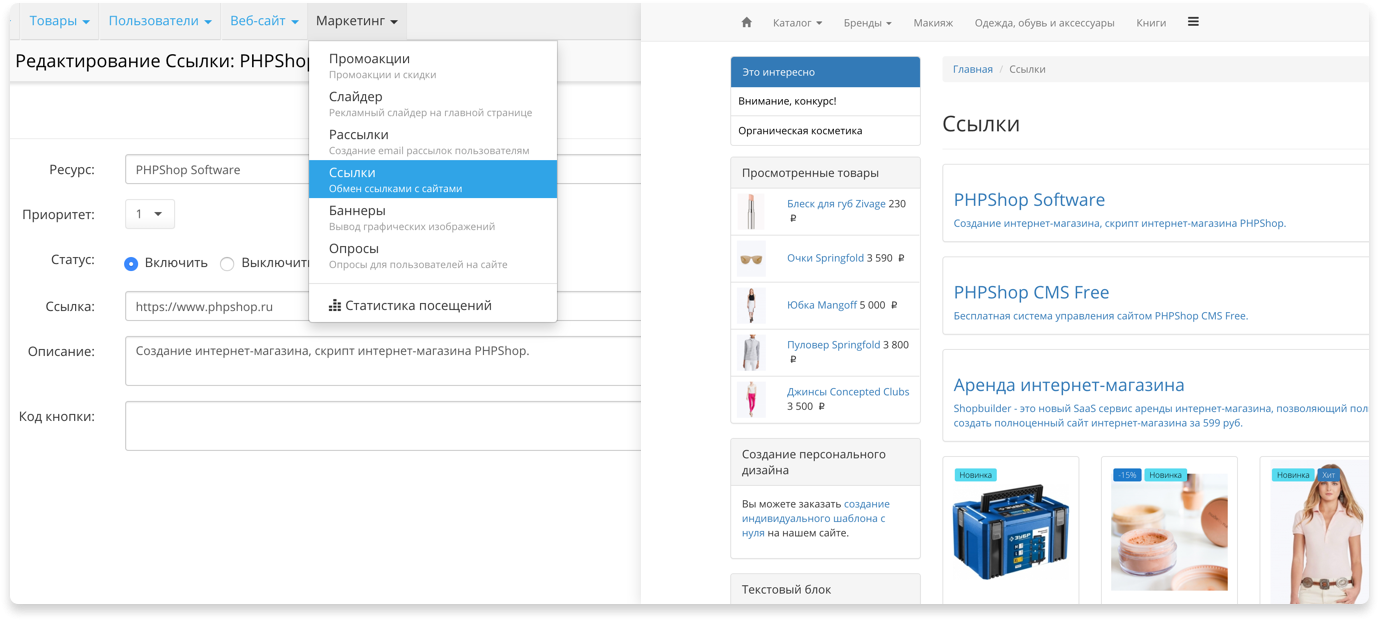Open the PHPShop Software link heading
Screen dimensions: 1379x621
coord(1029,199)
